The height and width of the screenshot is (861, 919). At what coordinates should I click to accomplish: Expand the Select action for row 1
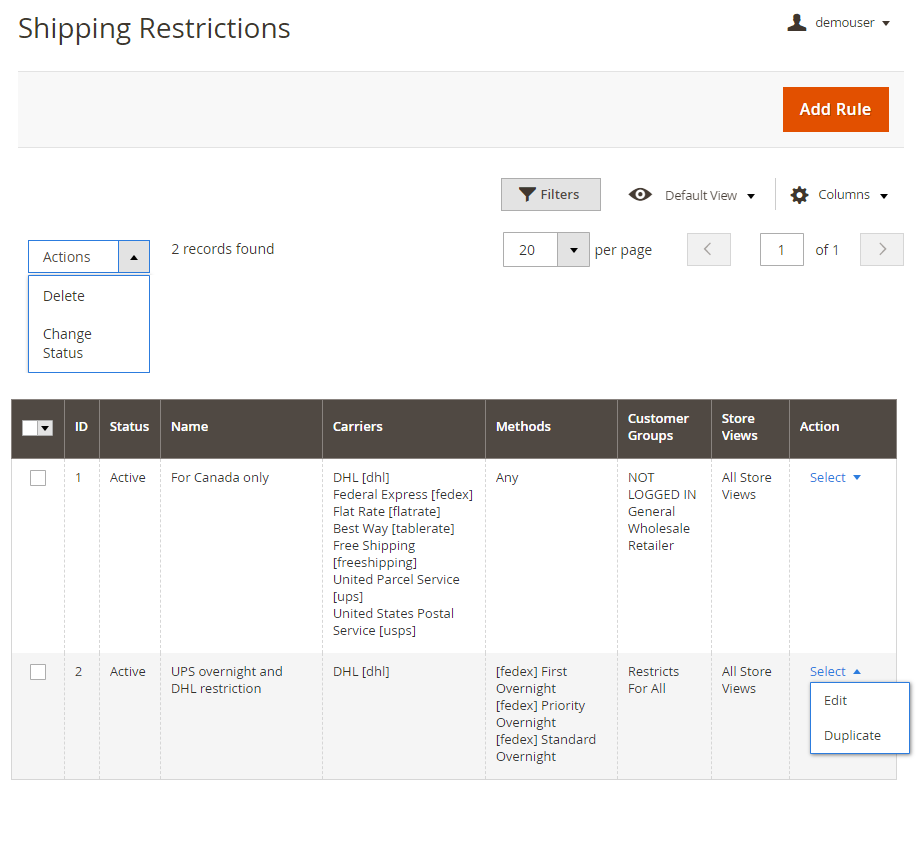pyautogui.click(x=835, y=478)
